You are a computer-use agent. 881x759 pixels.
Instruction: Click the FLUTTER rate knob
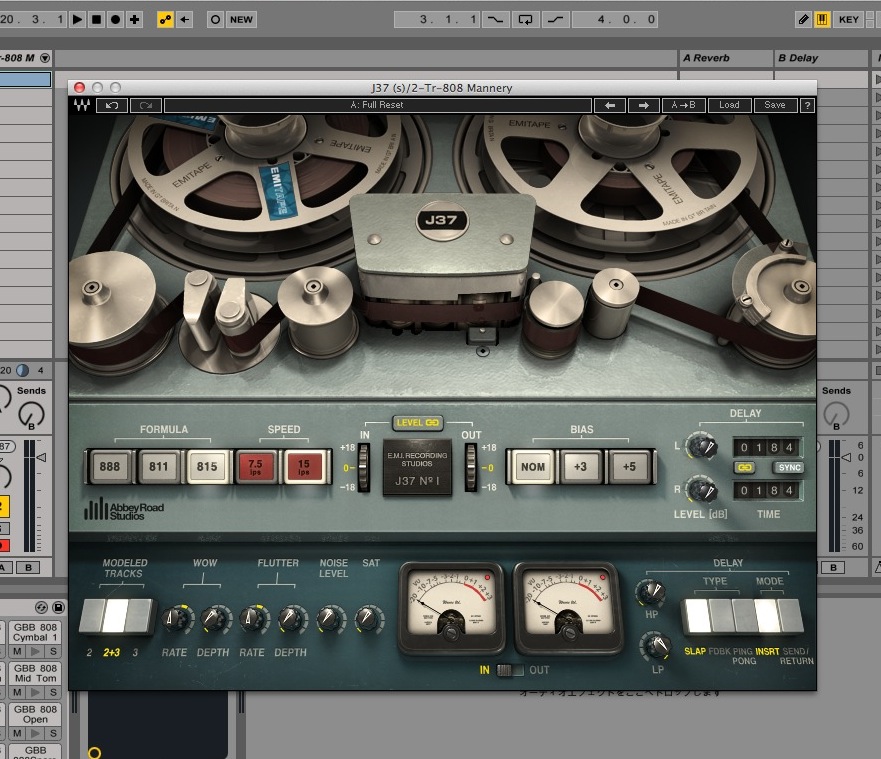pyautogui.click(x=252, y=619)
